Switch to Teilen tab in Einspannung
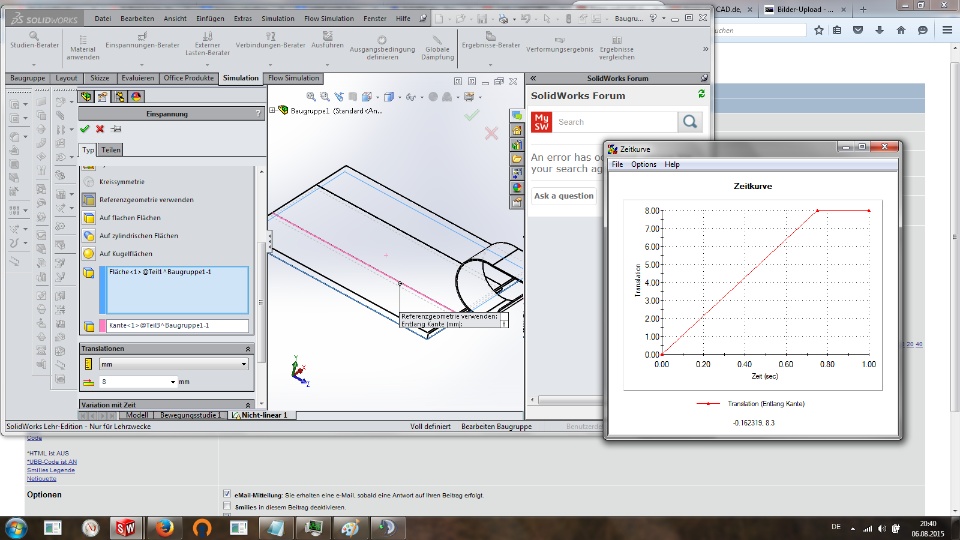The image size is (960, 540). [111, 150]
